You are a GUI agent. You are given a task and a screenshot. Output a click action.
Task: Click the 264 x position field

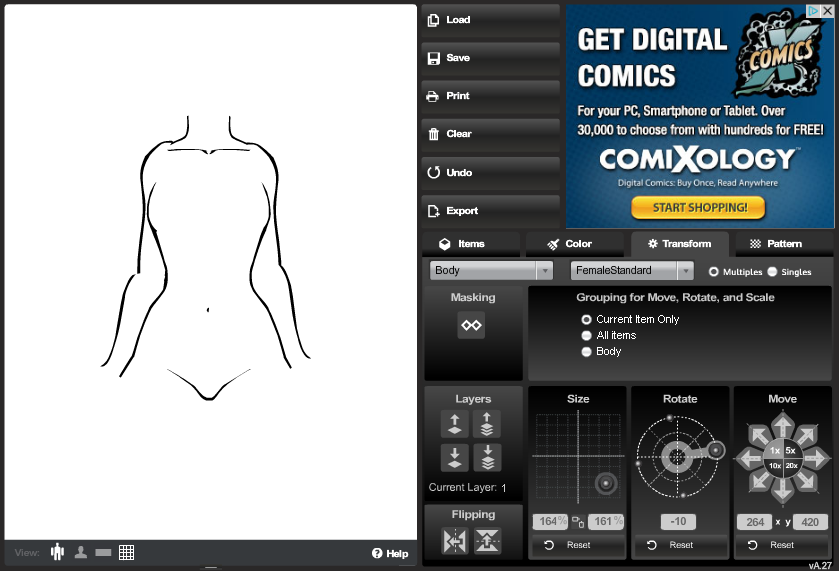755,522
